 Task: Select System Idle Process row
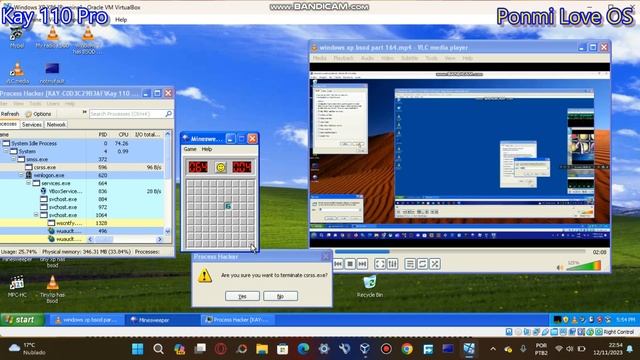point(82,143)
